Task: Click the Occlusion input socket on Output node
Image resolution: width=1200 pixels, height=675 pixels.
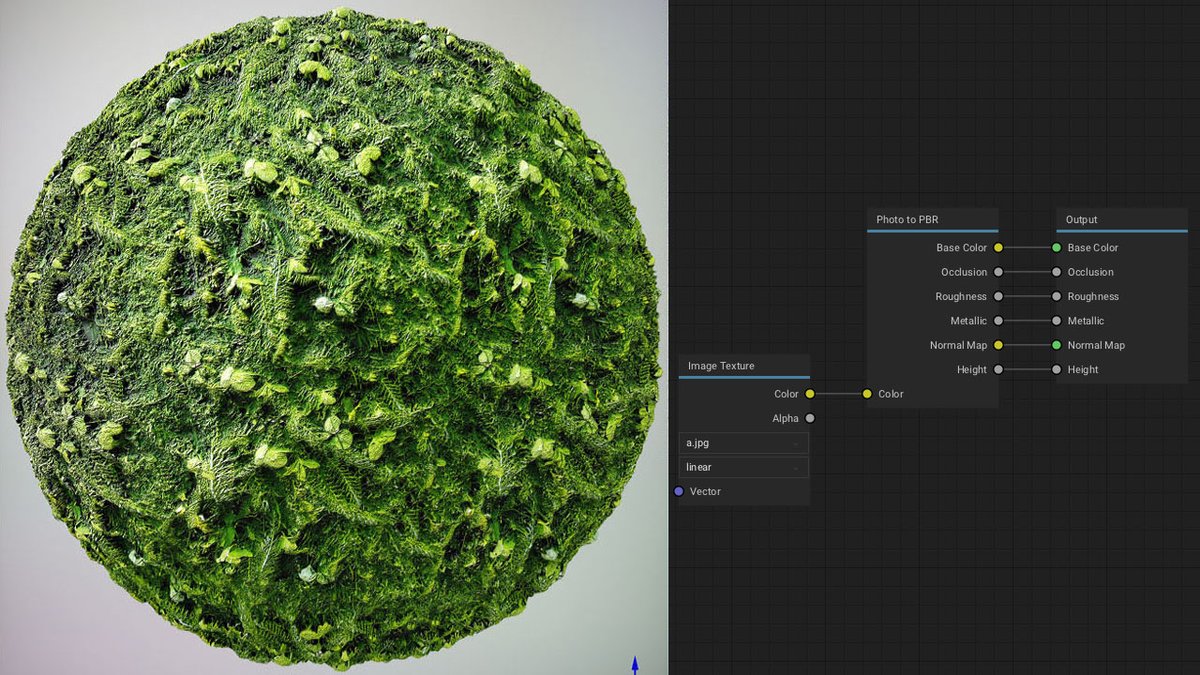Action: [x=1056, y=272]
